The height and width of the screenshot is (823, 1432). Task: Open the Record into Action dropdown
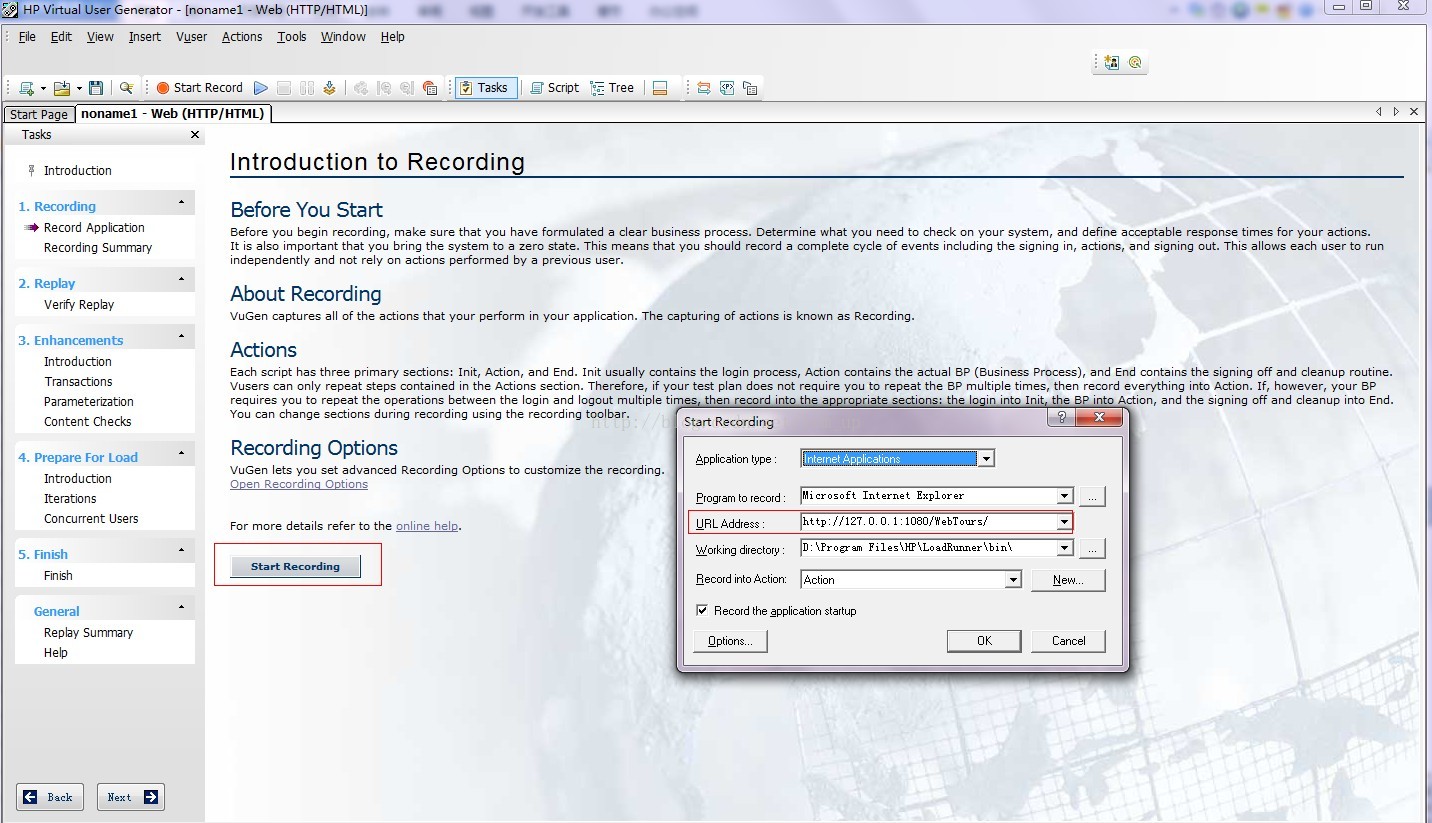coord(1013,580)
